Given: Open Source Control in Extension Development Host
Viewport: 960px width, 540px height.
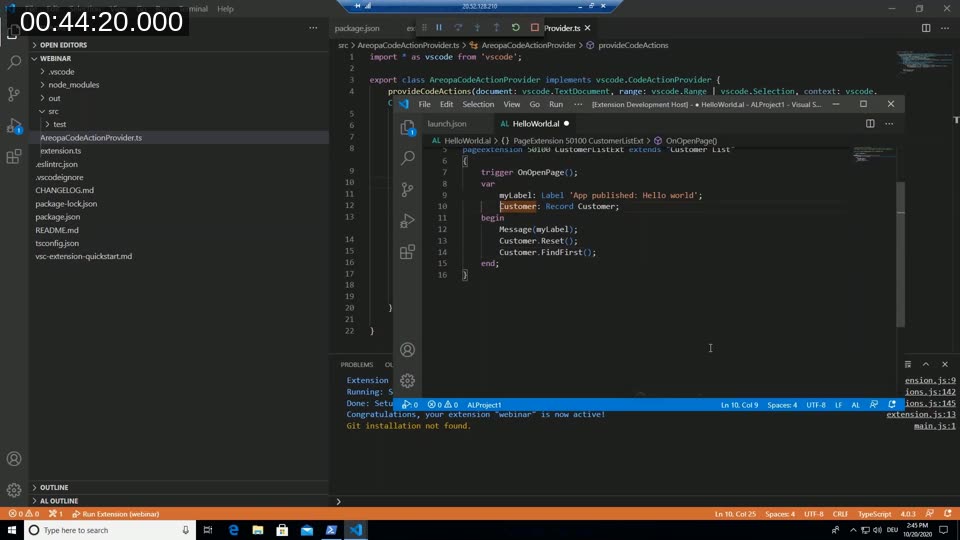Looking at the screenshot, I should pyautogui.click(x=408, y=189).
